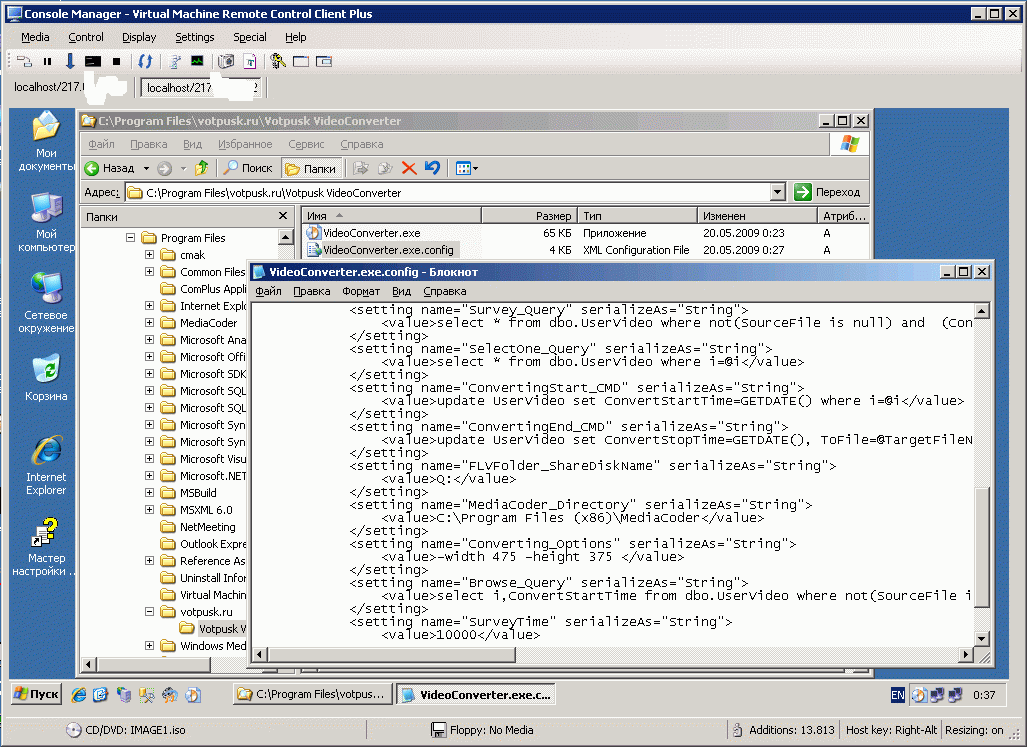1027x747 pixels.
Task: Click the single window toolbar icon after keys
Action: [x=301, y=62]
